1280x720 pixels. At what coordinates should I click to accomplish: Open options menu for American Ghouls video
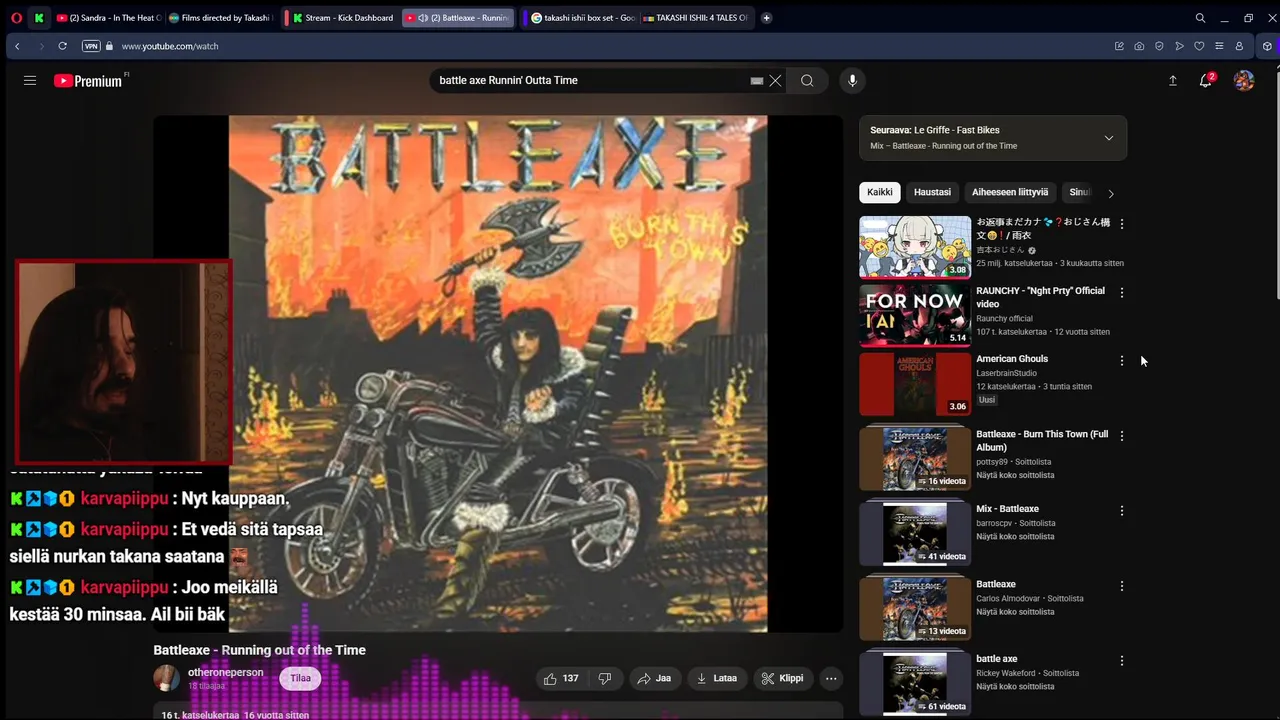[1121, 361]
